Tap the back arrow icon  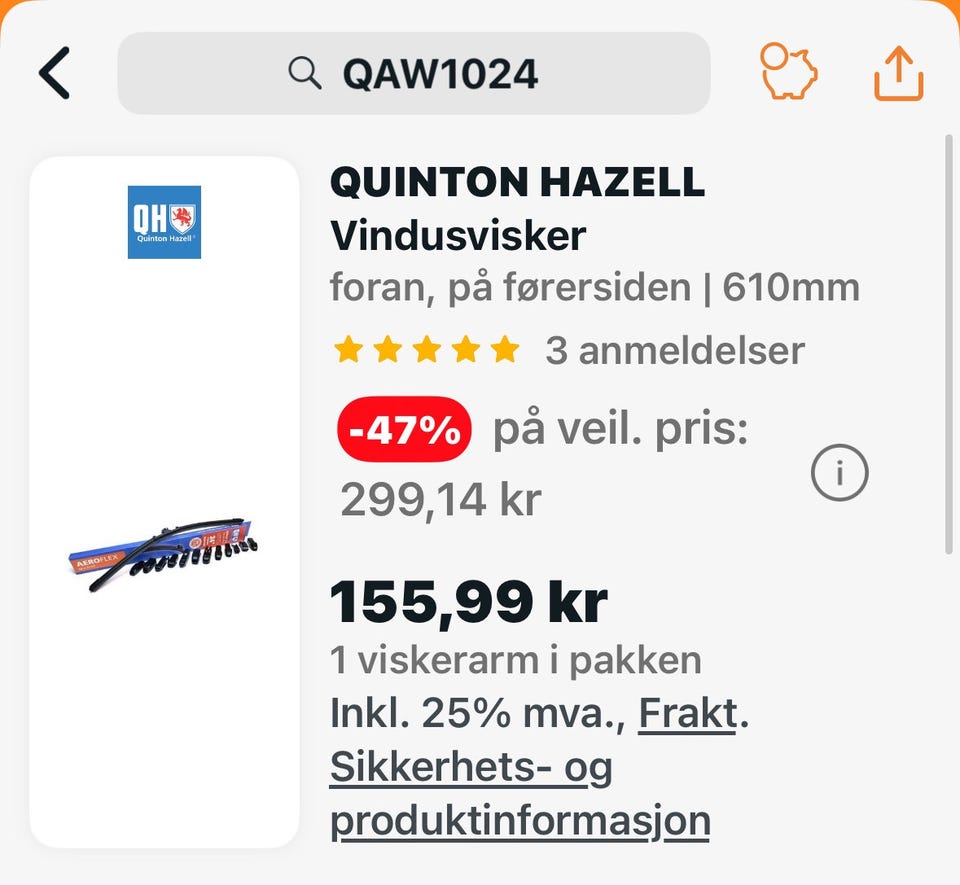pos(54,73)
